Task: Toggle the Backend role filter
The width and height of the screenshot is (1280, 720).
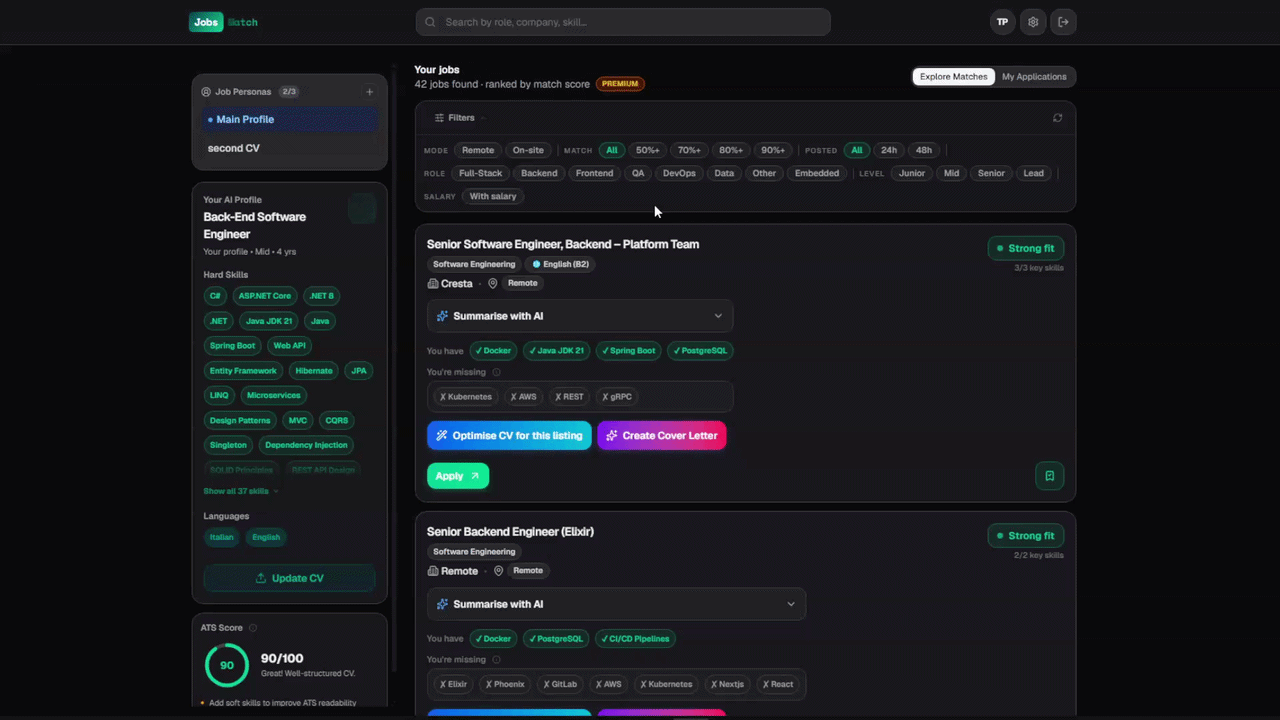Action: tap(539, 173)
